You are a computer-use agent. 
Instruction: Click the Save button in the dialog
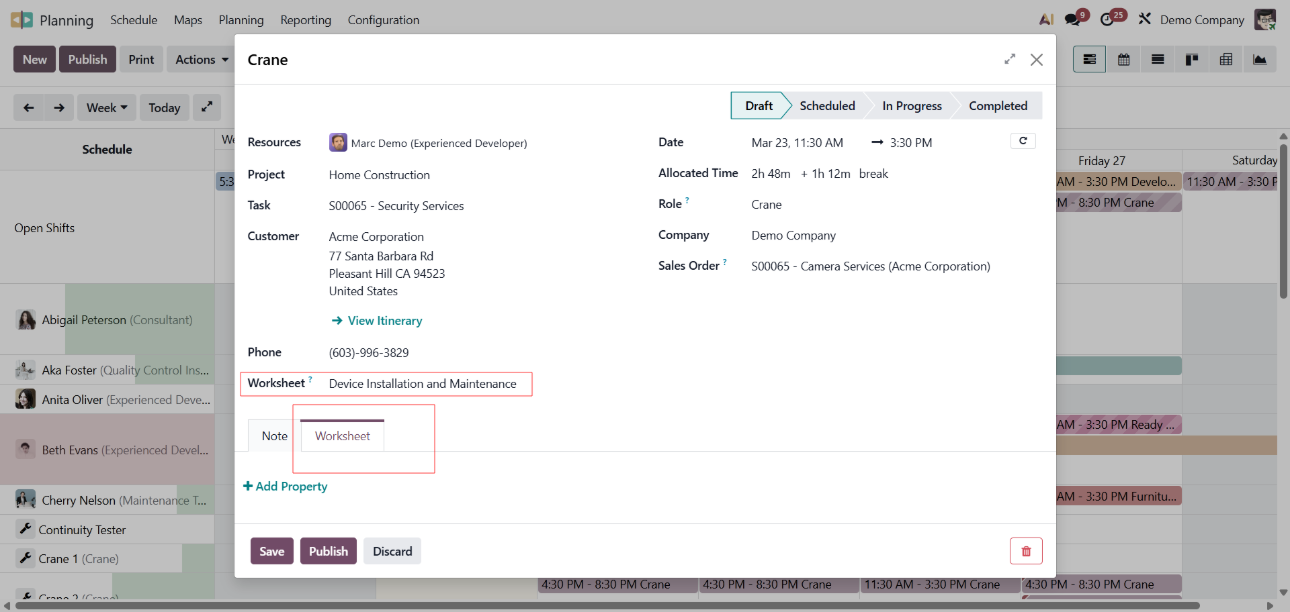(272, 551)
